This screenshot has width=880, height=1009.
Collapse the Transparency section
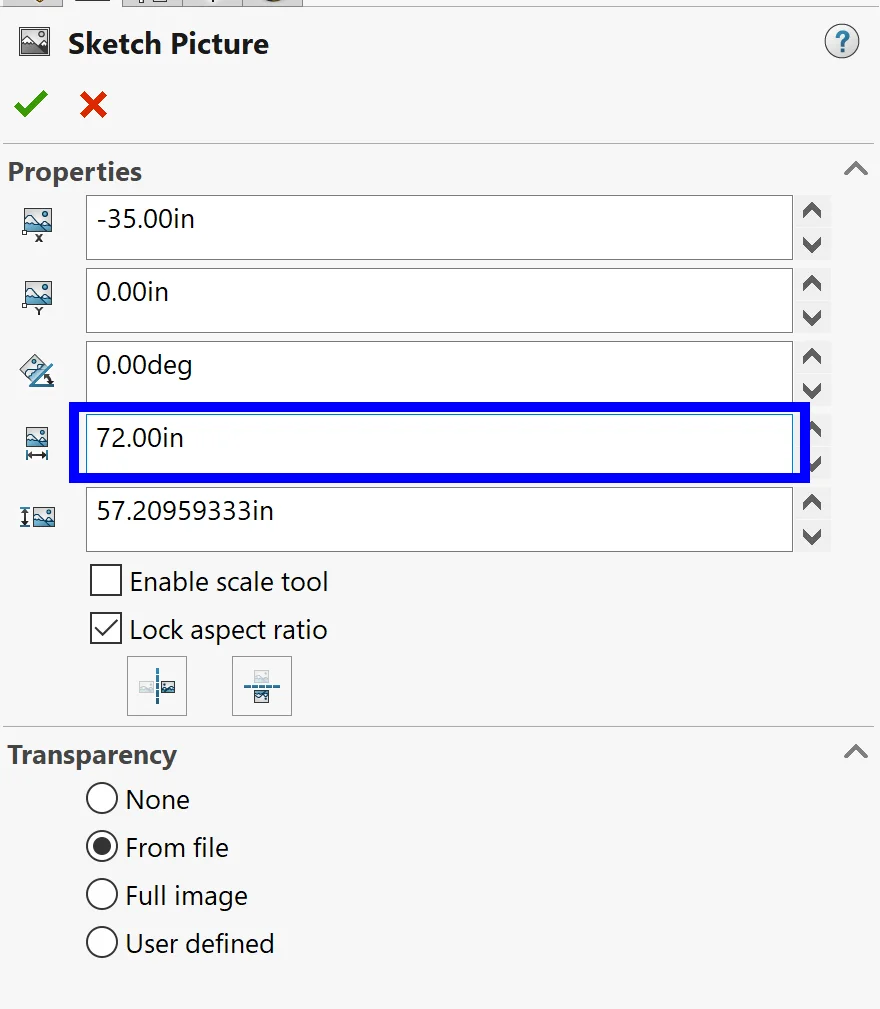click(855, 752)
